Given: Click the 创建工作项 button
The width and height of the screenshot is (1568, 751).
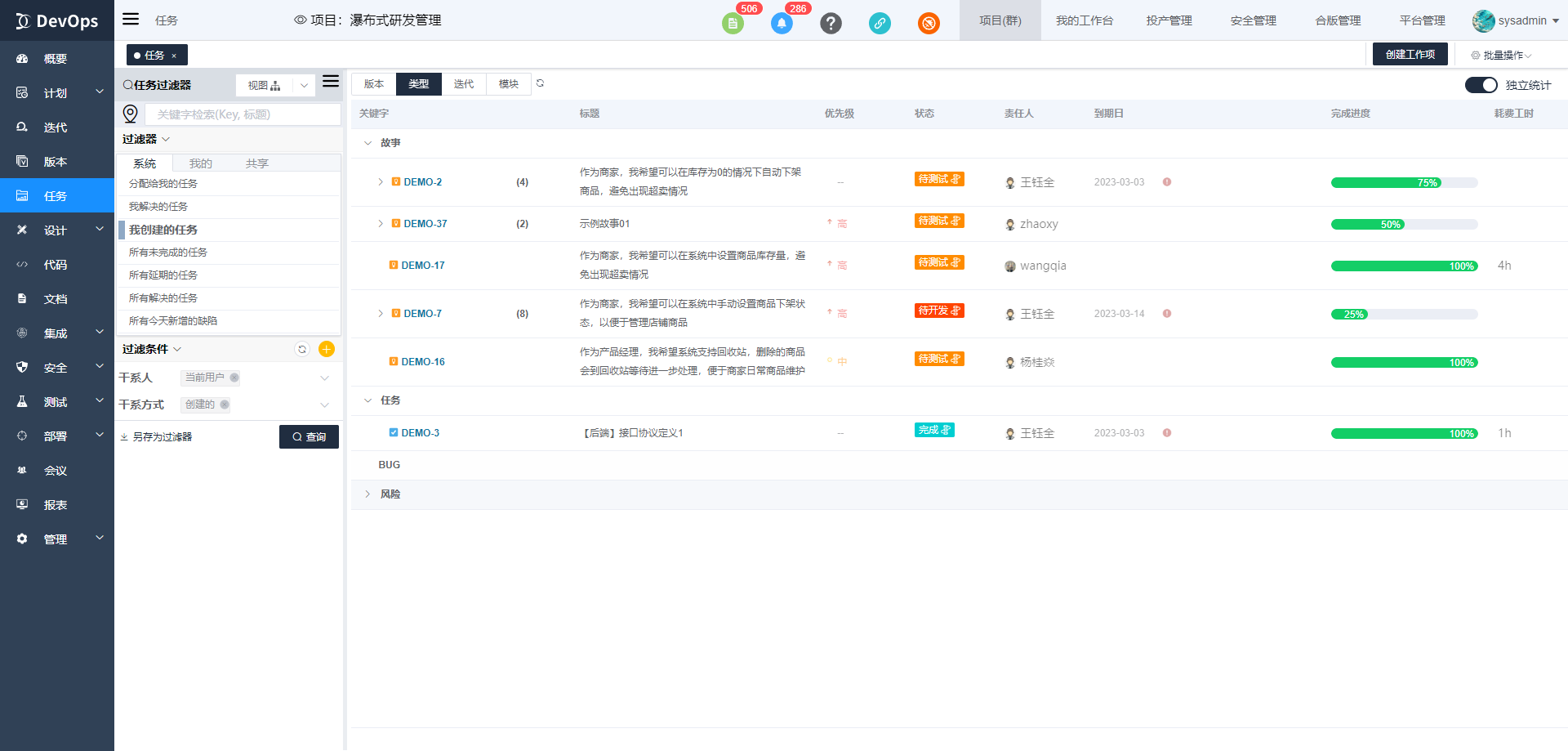Looking at the screenshot, I should click(x=1410, y=55).
